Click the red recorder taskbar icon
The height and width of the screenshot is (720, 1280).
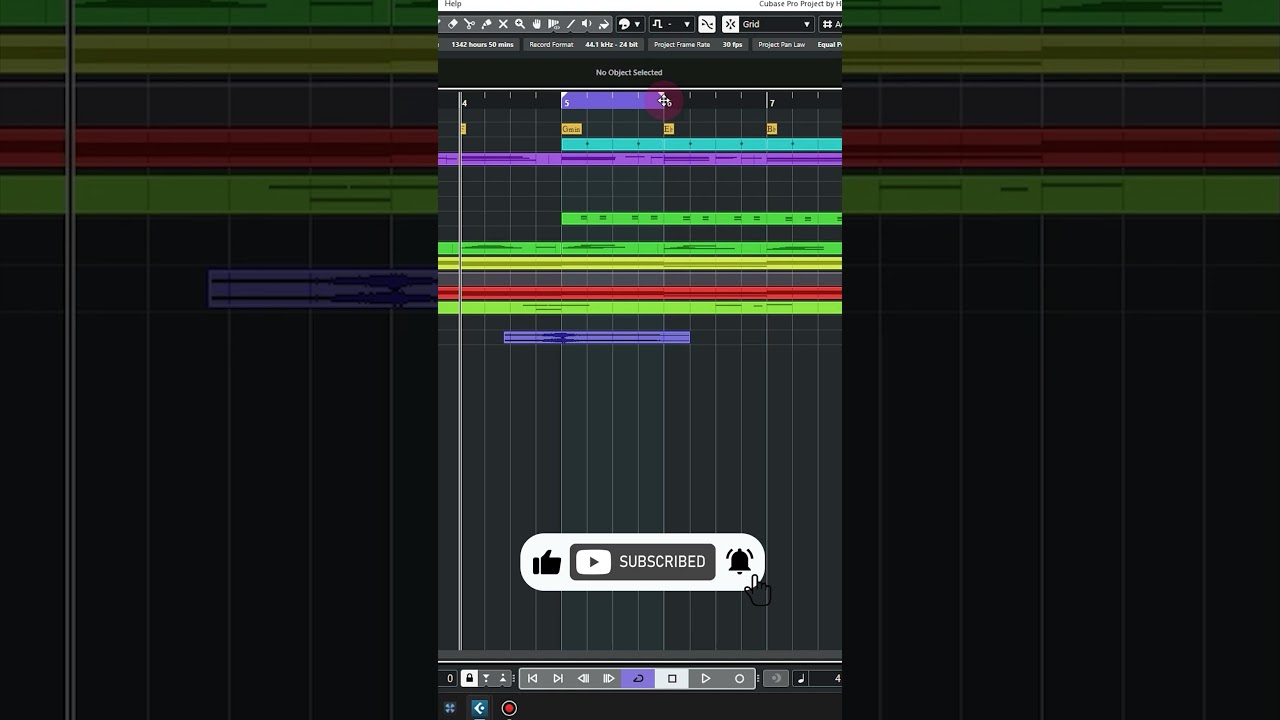[509, 708]
